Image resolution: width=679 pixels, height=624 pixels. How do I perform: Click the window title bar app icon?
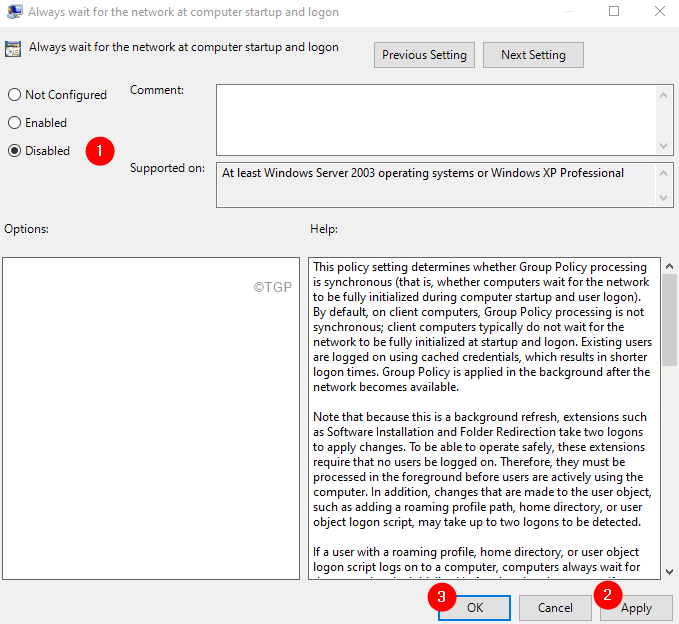14,12
